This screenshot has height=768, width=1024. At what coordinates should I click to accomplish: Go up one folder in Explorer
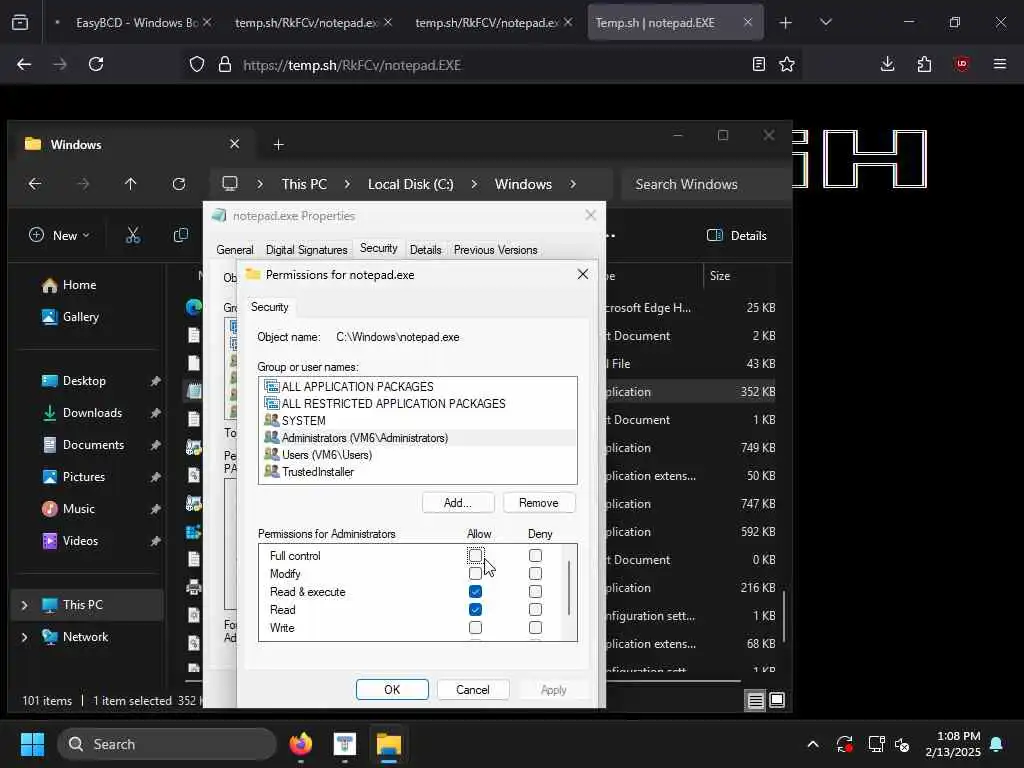(131, 184)
